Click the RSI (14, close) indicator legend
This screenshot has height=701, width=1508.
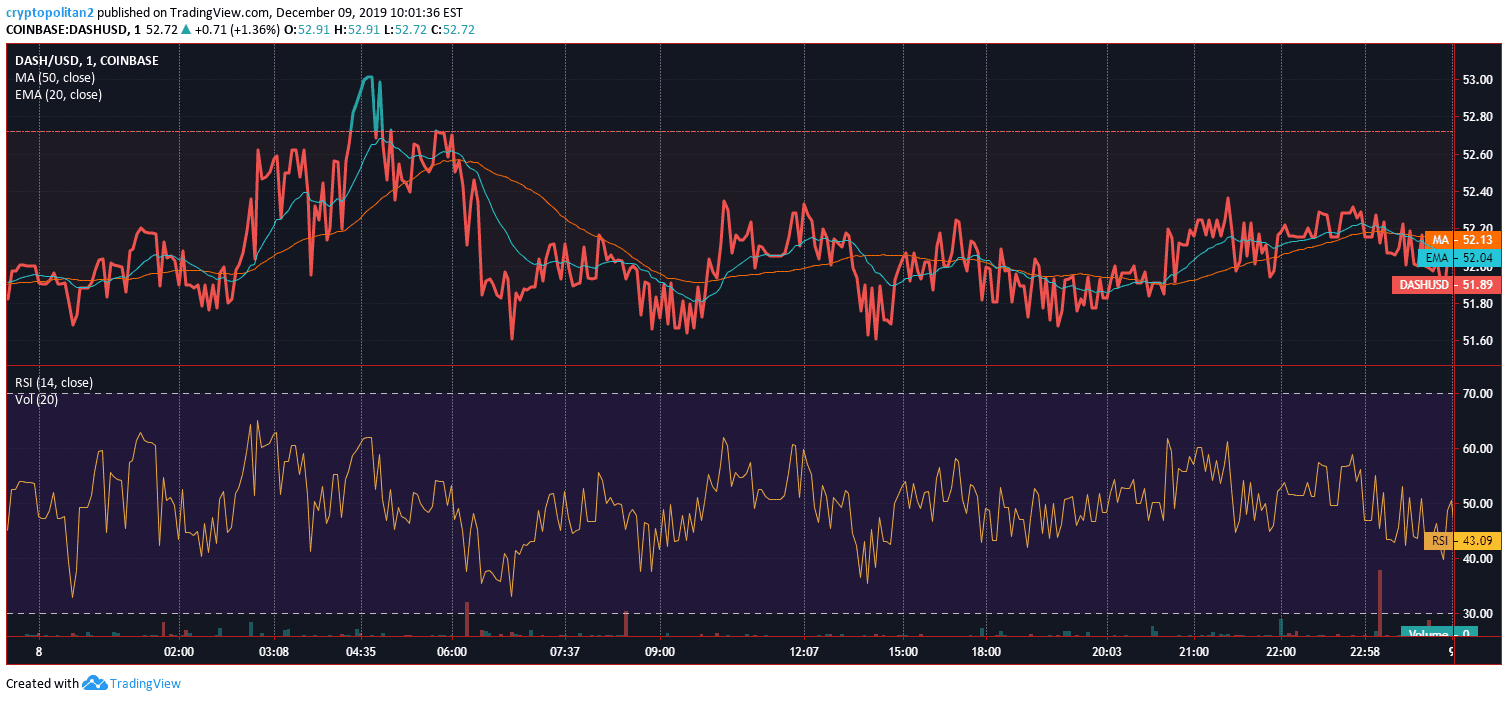[x=54, y=383]
